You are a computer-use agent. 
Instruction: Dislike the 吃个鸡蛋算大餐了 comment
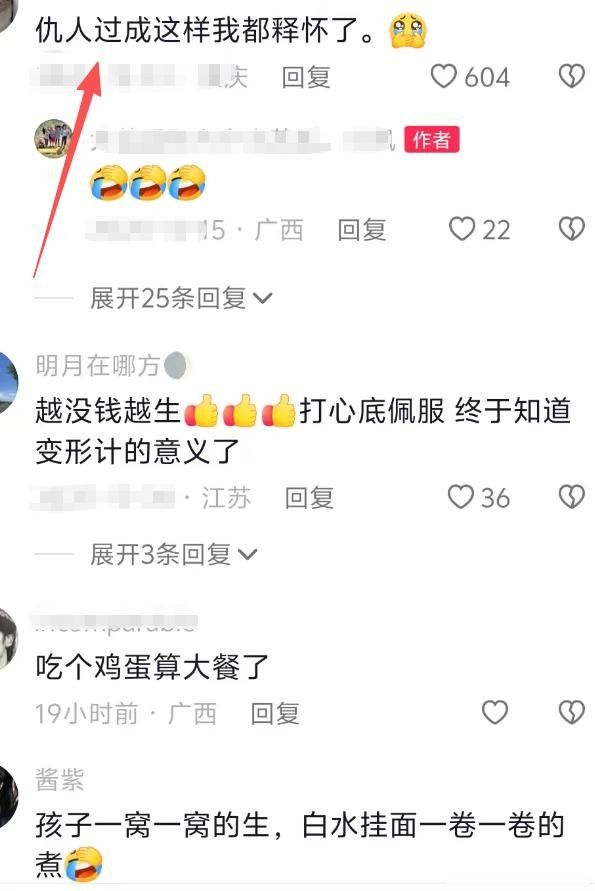571,713
